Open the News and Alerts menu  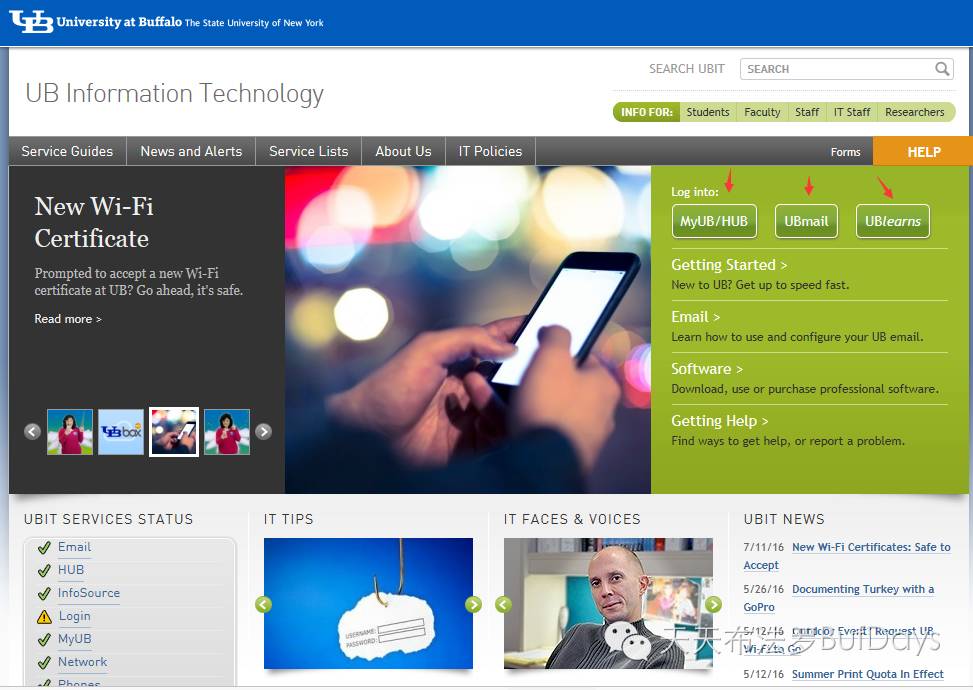191,151
